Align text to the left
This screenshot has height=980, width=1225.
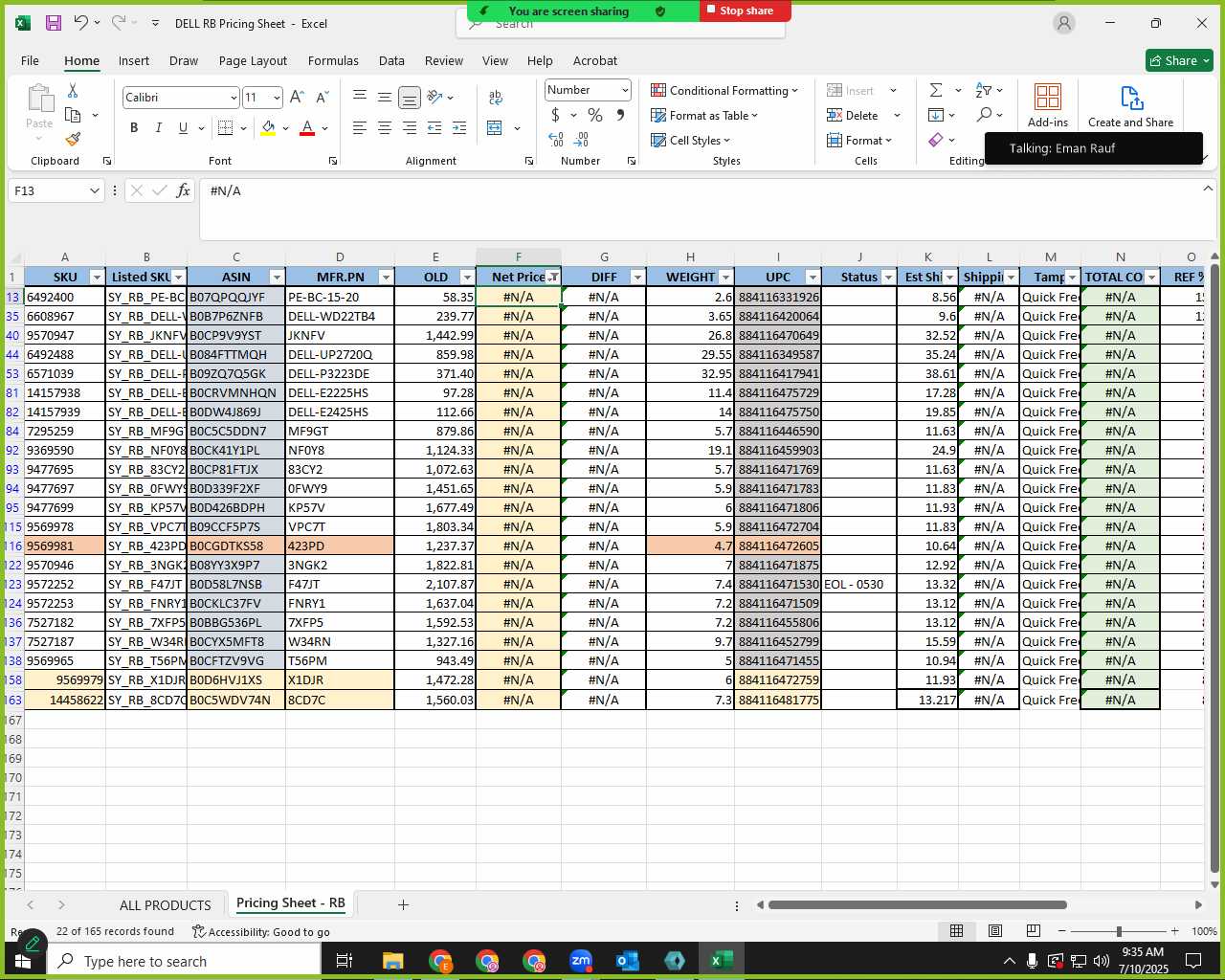point(360,128)
